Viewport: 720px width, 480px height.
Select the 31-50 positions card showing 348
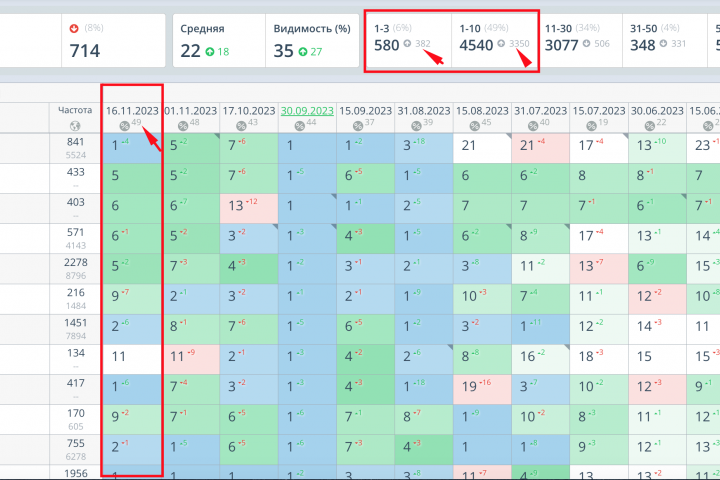[x=664, y=40]
